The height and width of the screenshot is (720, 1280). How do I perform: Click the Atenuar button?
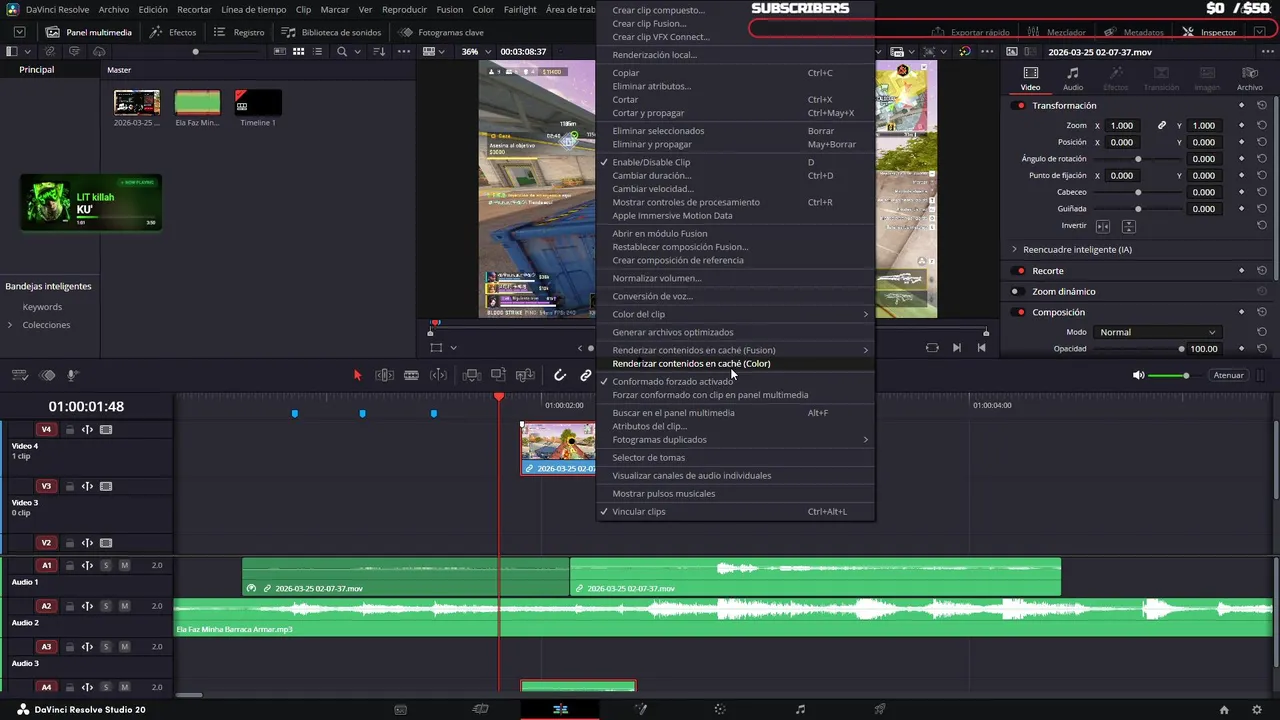(x=1228, y=375)
